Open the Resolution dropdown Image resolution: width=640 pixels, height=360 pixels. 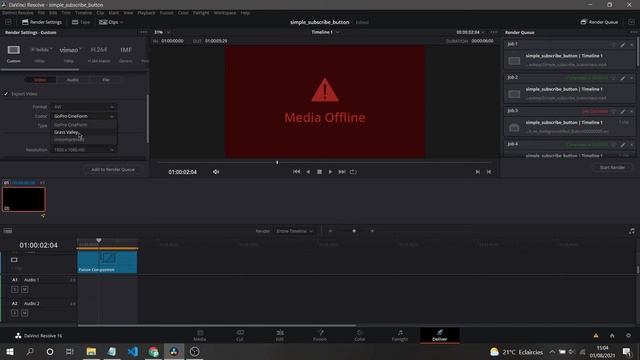click(83, 150)
